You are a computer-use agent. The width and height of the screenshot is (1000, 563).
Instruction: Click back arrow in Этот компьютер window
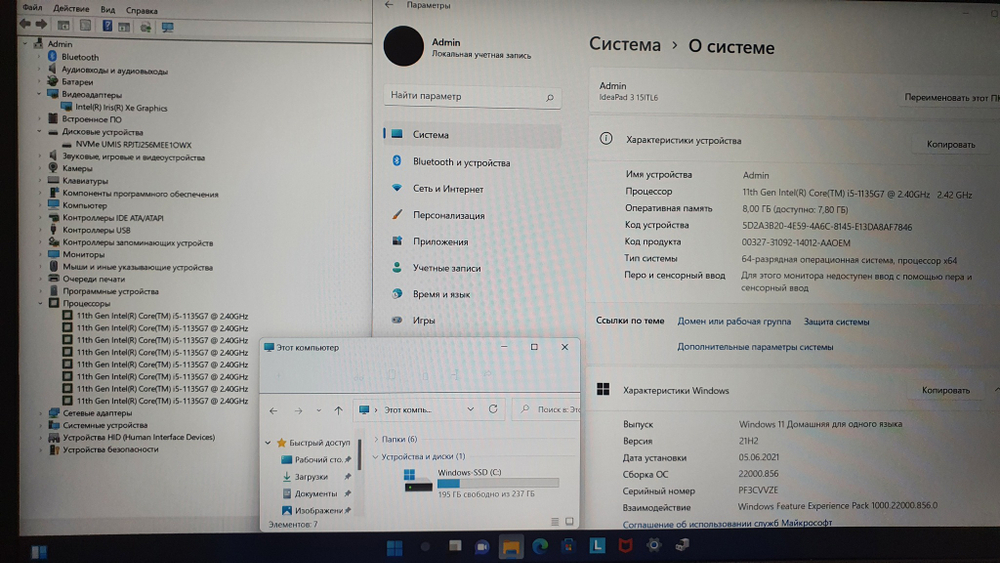(273, 411)
